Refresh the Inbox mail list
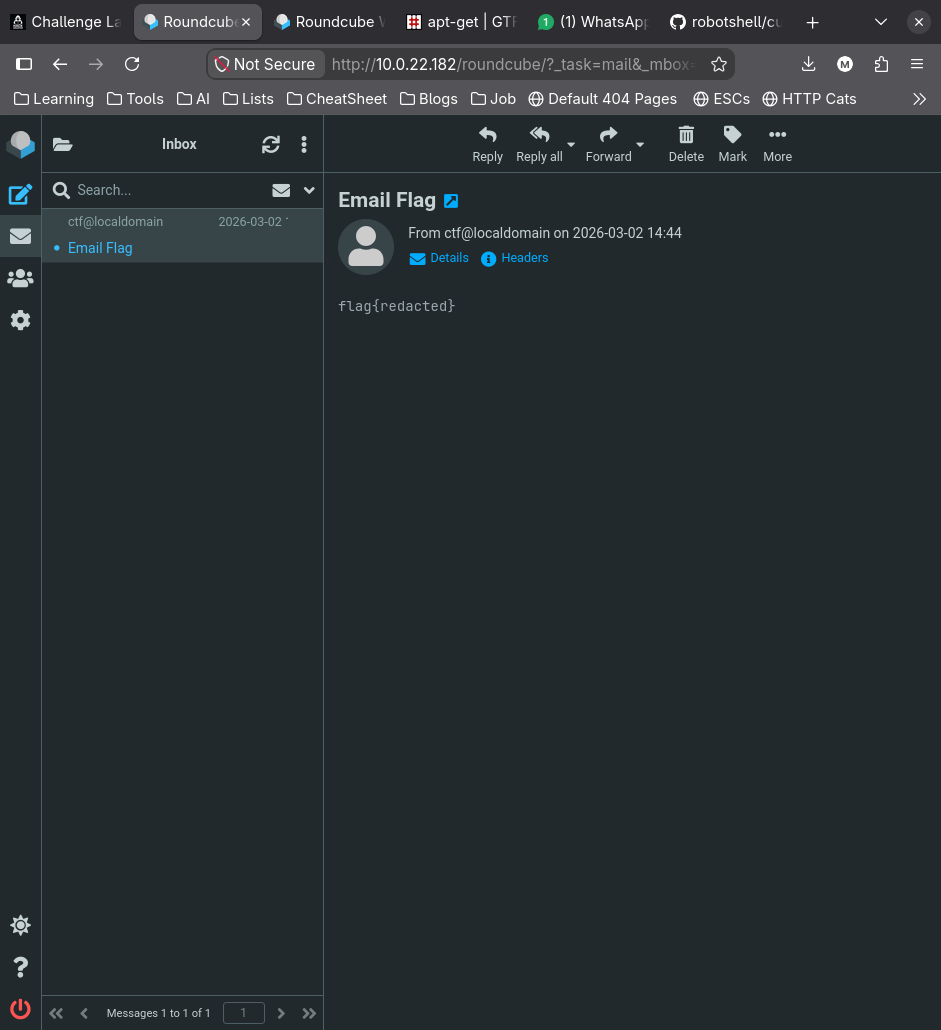 pyautogui.click(x=271, y=145)
